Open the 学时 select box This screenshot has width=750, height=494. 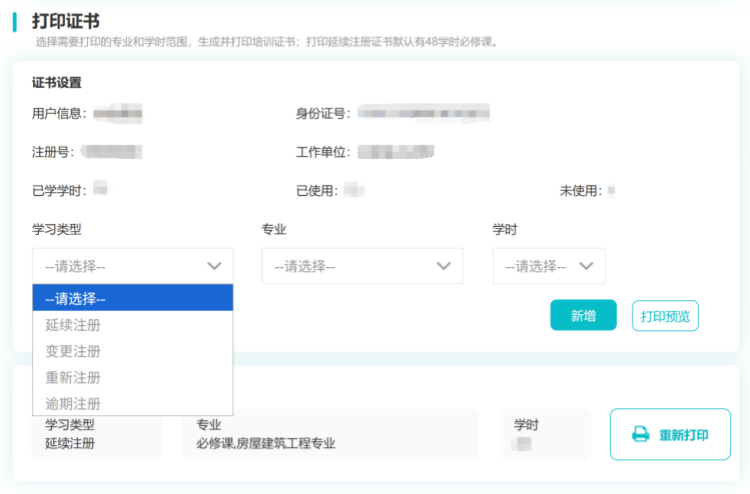[x=548, y=266]
